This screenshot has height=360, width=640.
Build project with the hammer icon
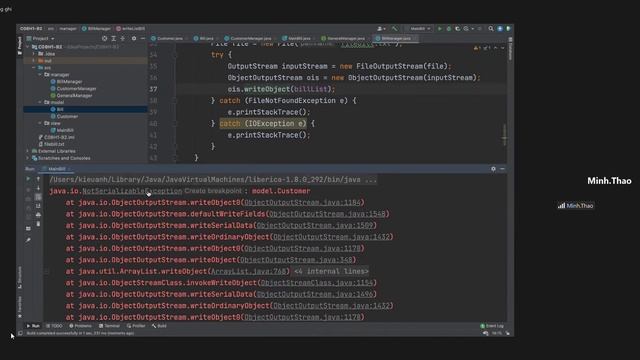pos(394,29)
